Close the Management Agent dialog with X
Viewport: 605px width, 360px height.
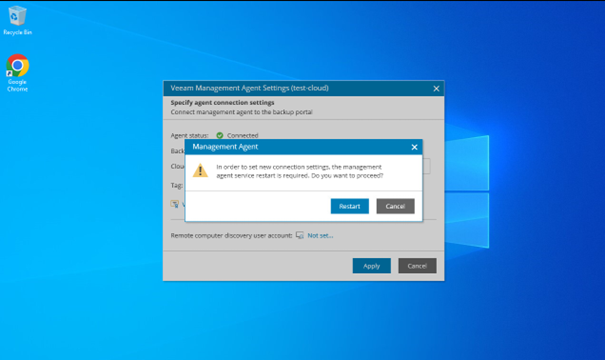pyautogui.click(x=414, y=147)
